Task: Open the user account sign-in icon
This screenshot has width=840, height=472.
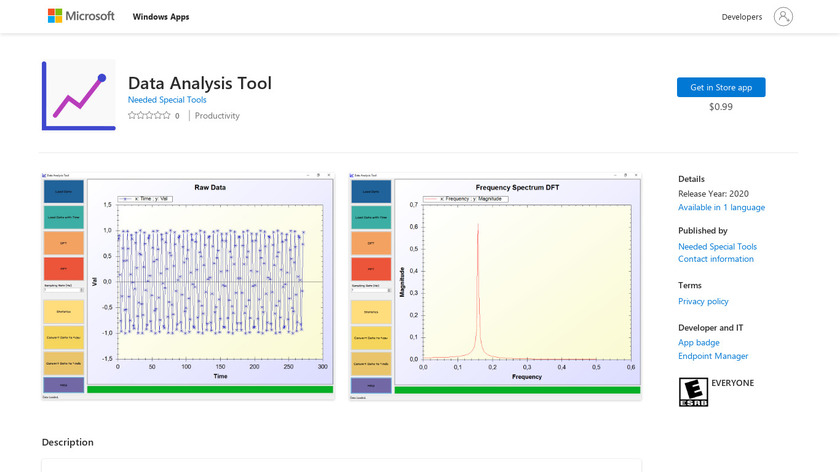Action: coord(783,16)
